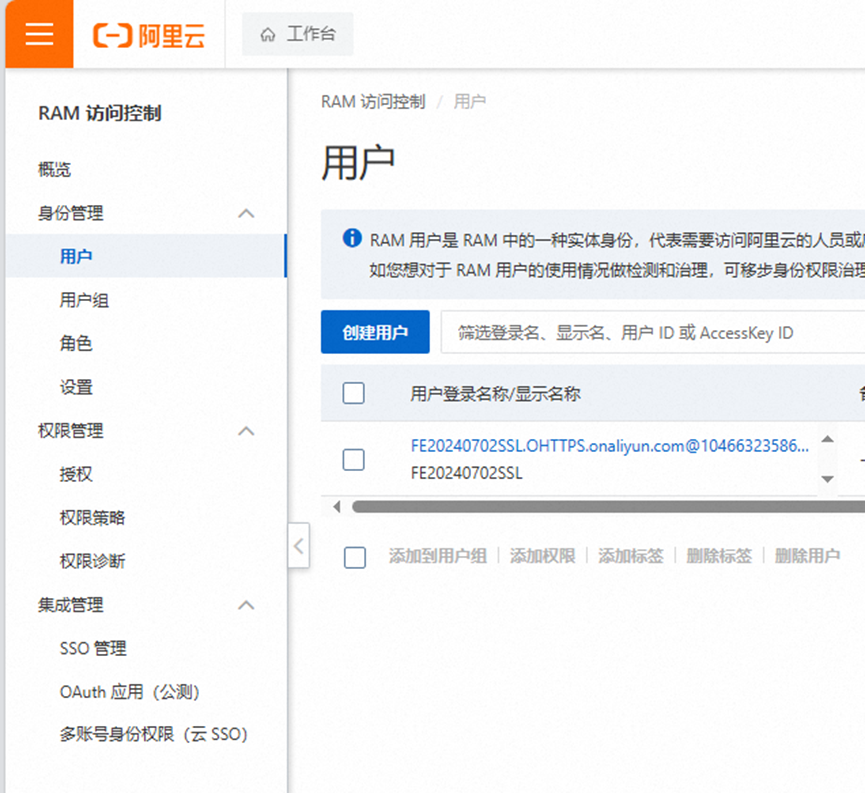
Task: Collapse the 身份管理 section
Action: click(x=246, y=214)
